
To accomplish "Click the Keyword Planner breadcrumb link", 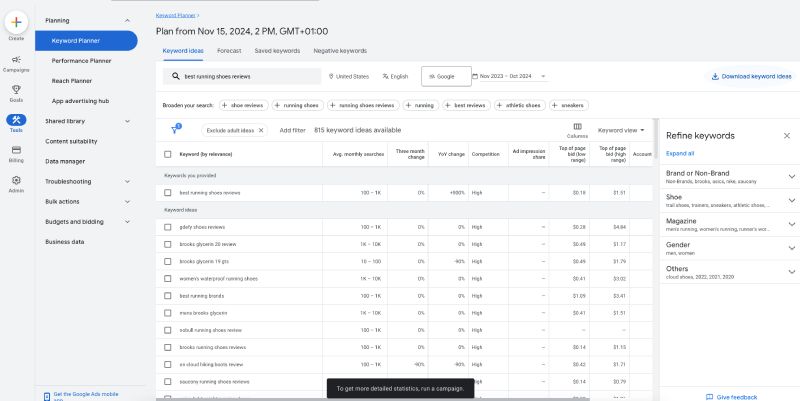I will [x=176, y=16].
